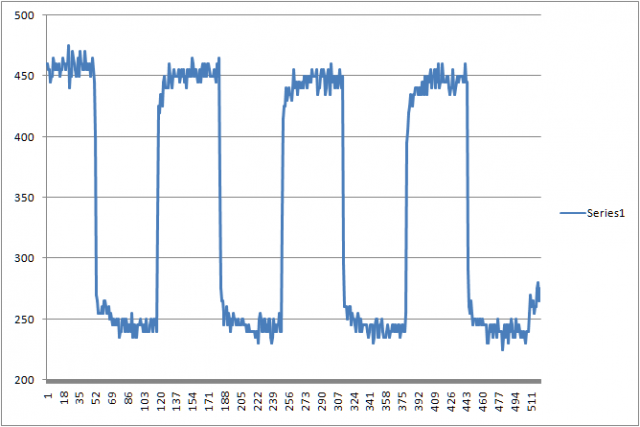Select the 350 vertical axis label

(24, 198)
